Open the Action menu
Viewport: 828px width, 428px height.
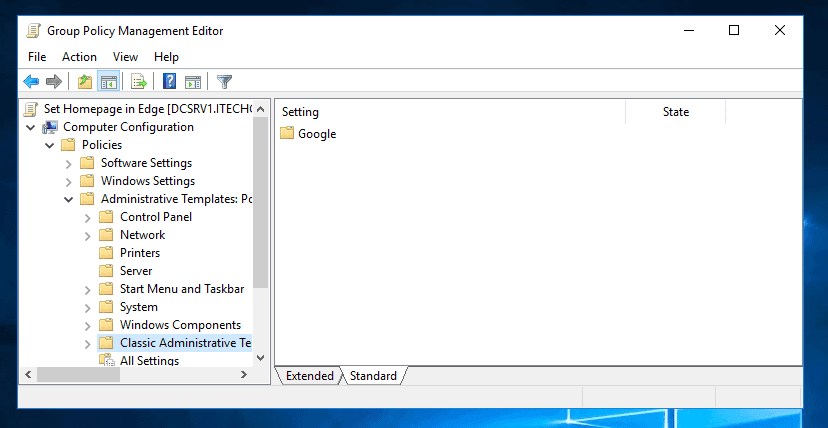pyautogui.click(x=79, y=56)
